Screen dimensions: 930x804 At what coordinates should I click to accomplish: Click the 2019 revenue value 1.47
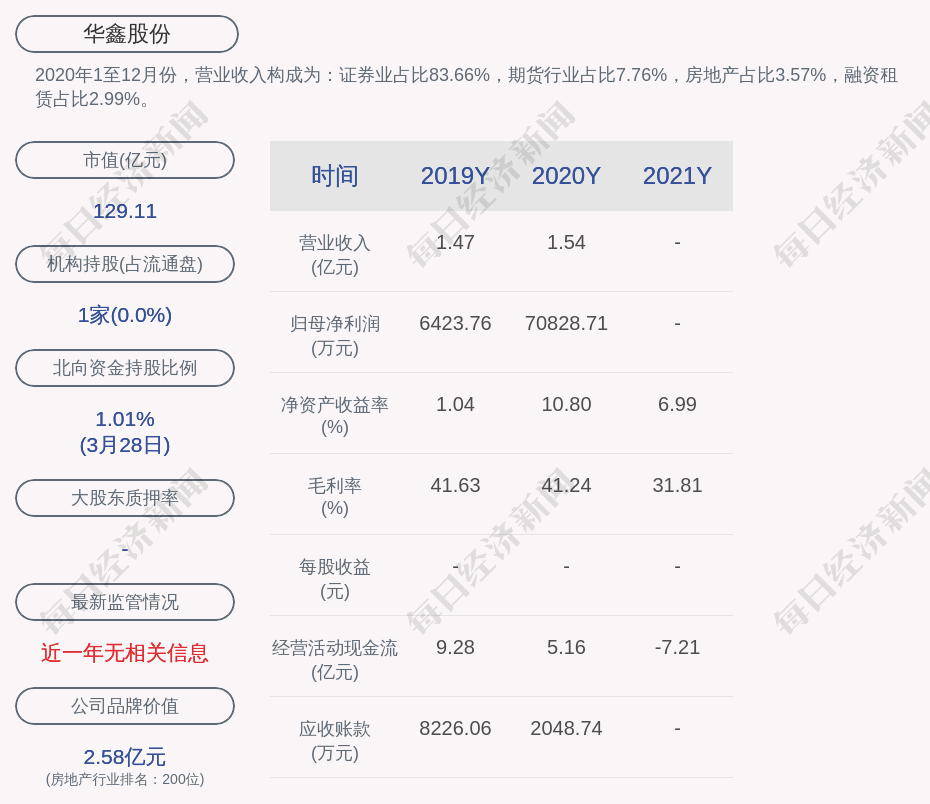tap(455, 243)
